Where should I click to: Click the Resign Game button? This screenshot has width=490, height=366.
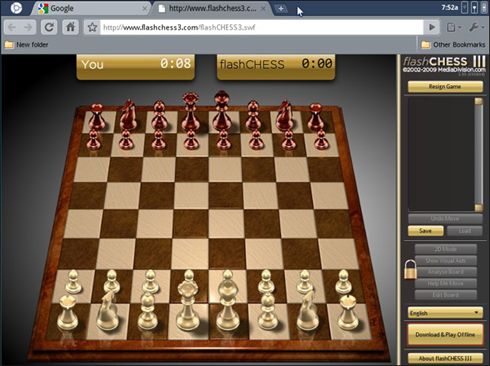[445, 87]
